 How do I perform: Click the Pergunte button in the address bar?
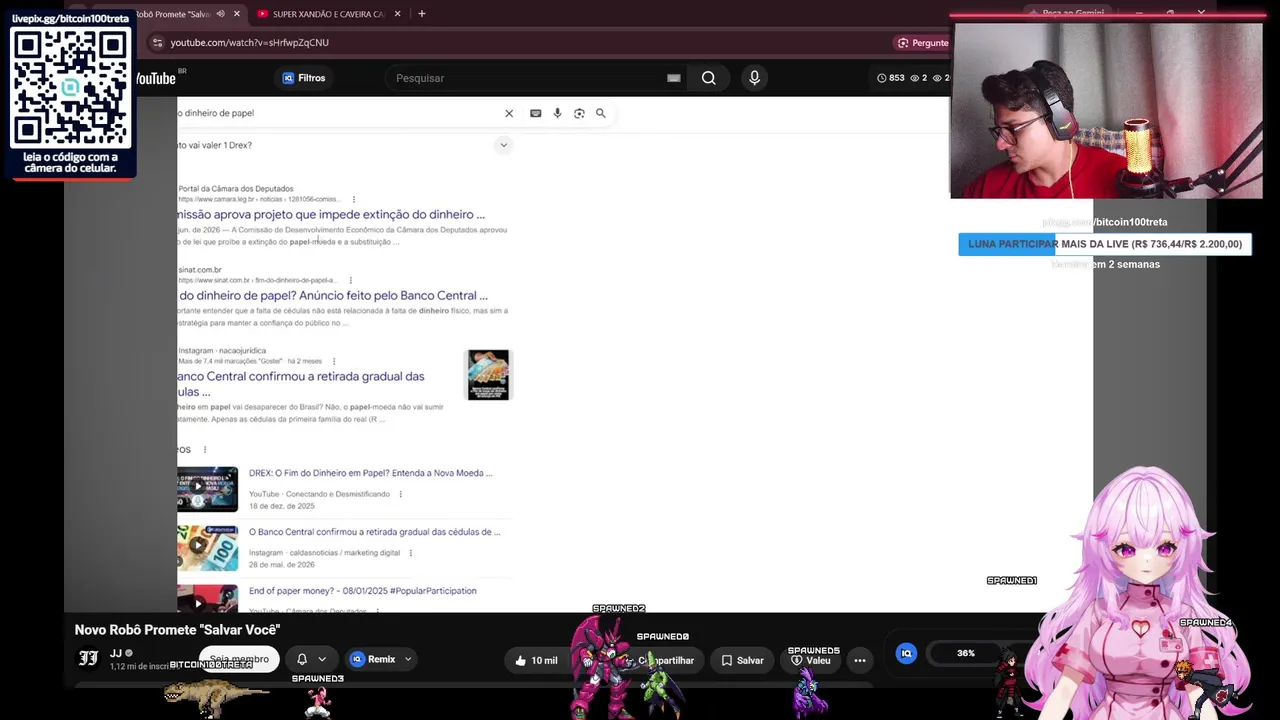923,43
